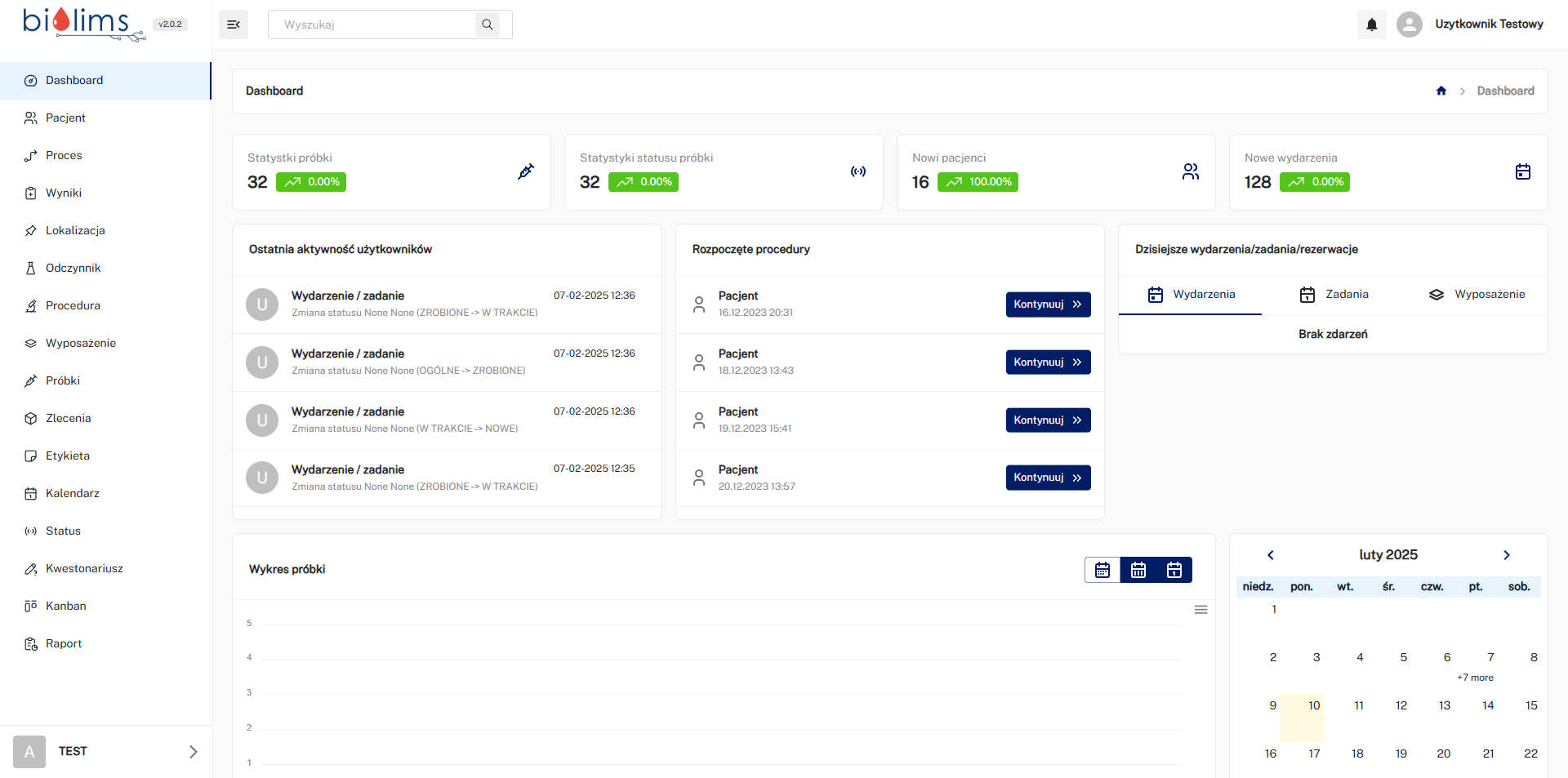Click the 'luty 2025' calendar title
This screenshot has height=778, width=1568.
[x=1388, y=555]
